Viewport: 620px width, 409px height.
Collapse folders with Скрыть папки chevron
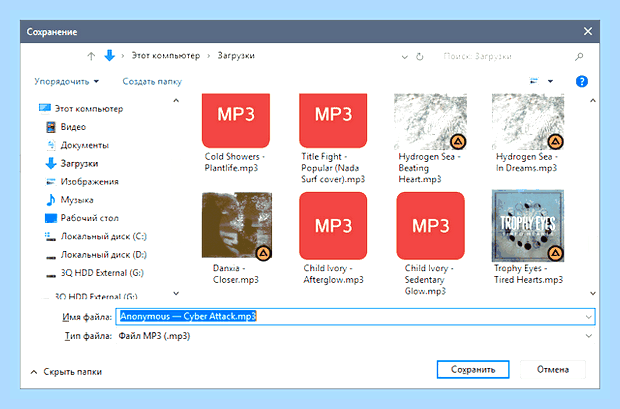(x=34, y=372)
